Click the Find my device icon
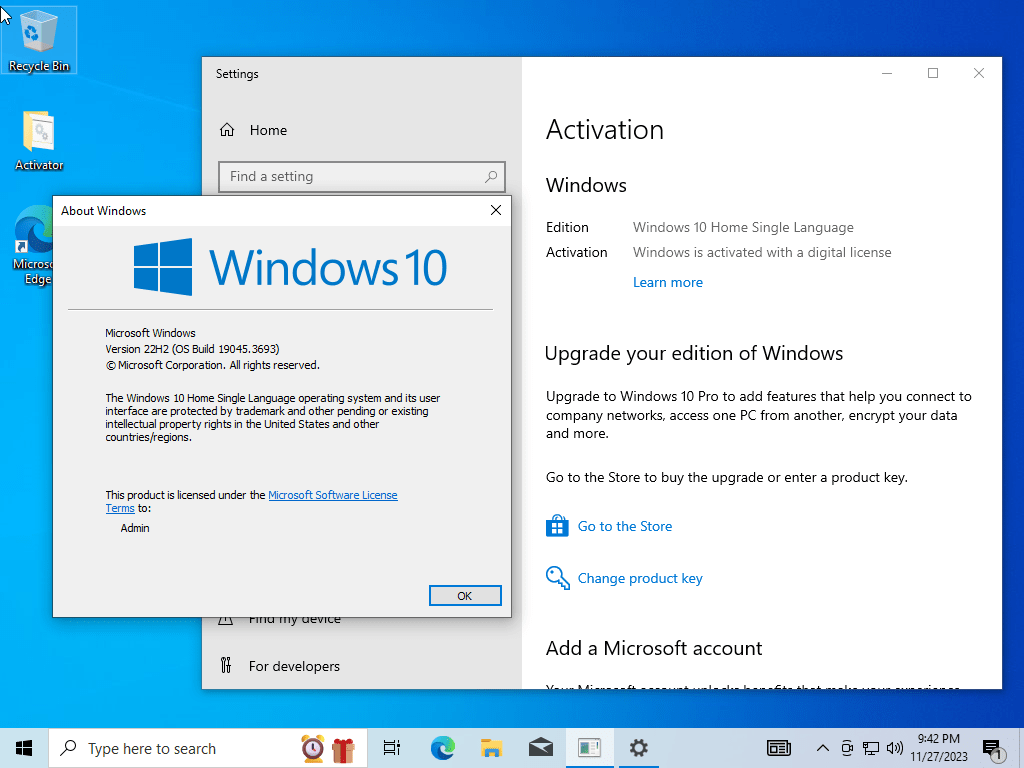Viewport: 1024px width, 768px height. [x=225, y=618]
